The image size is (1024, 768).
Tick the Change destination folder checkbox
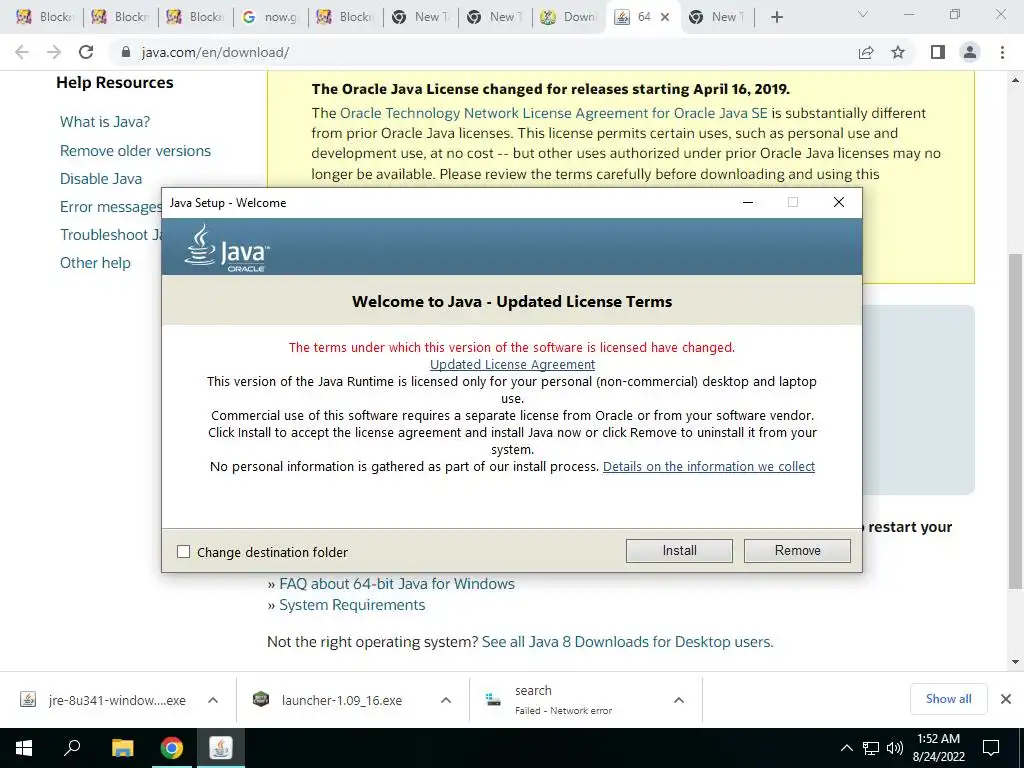[x=184, y=552]
